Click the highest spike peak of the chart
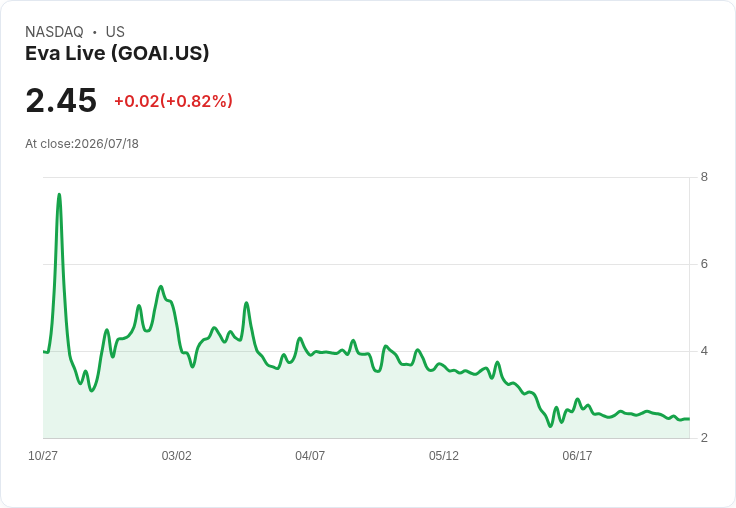 pos(59,194)
